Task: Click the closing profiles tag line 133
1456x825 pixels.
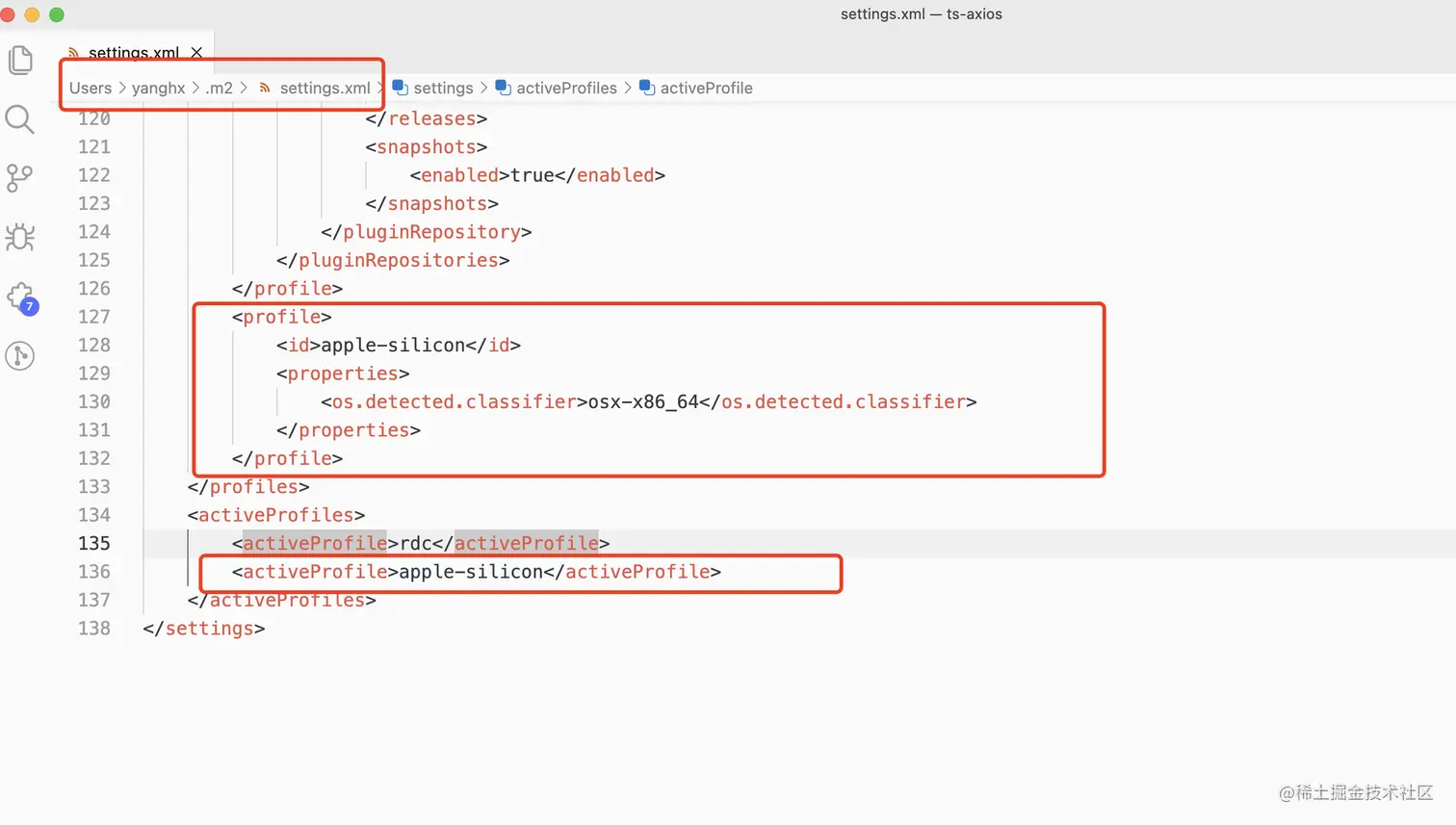Action: (248, 486)
